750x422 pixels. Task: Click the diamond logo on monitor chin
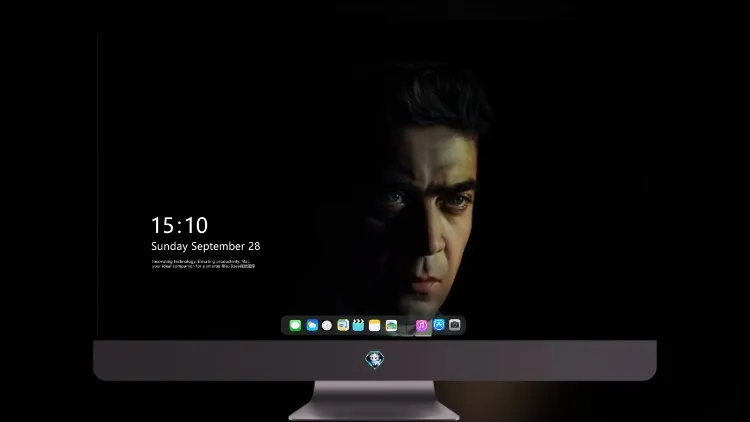click(375, 360)
